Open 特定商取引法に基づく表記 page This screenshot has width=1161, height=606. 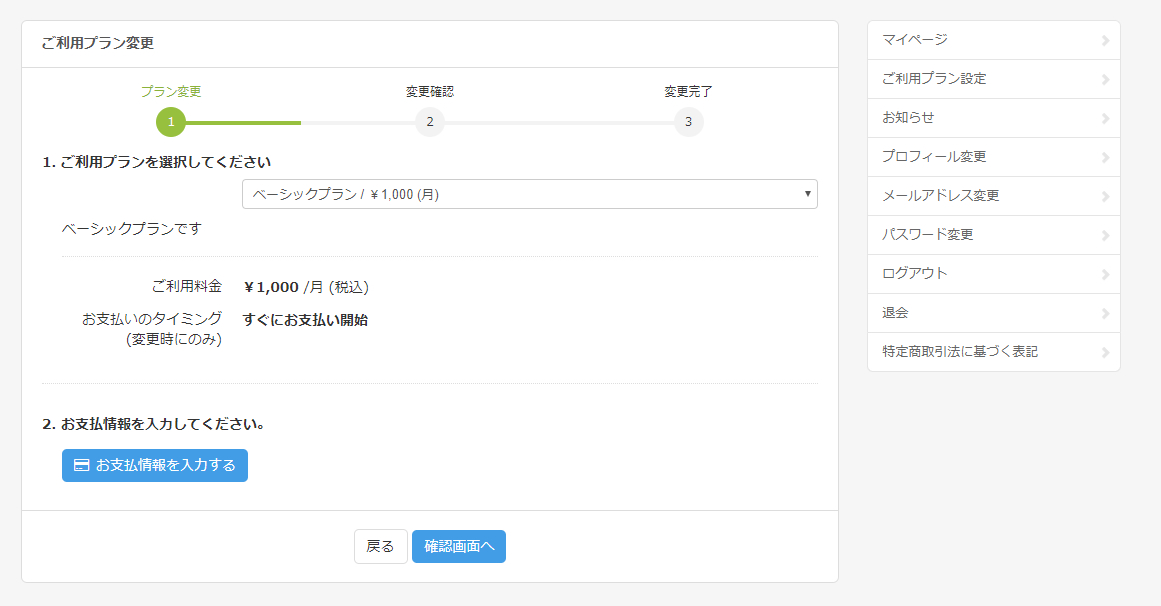tap(960, 352)
